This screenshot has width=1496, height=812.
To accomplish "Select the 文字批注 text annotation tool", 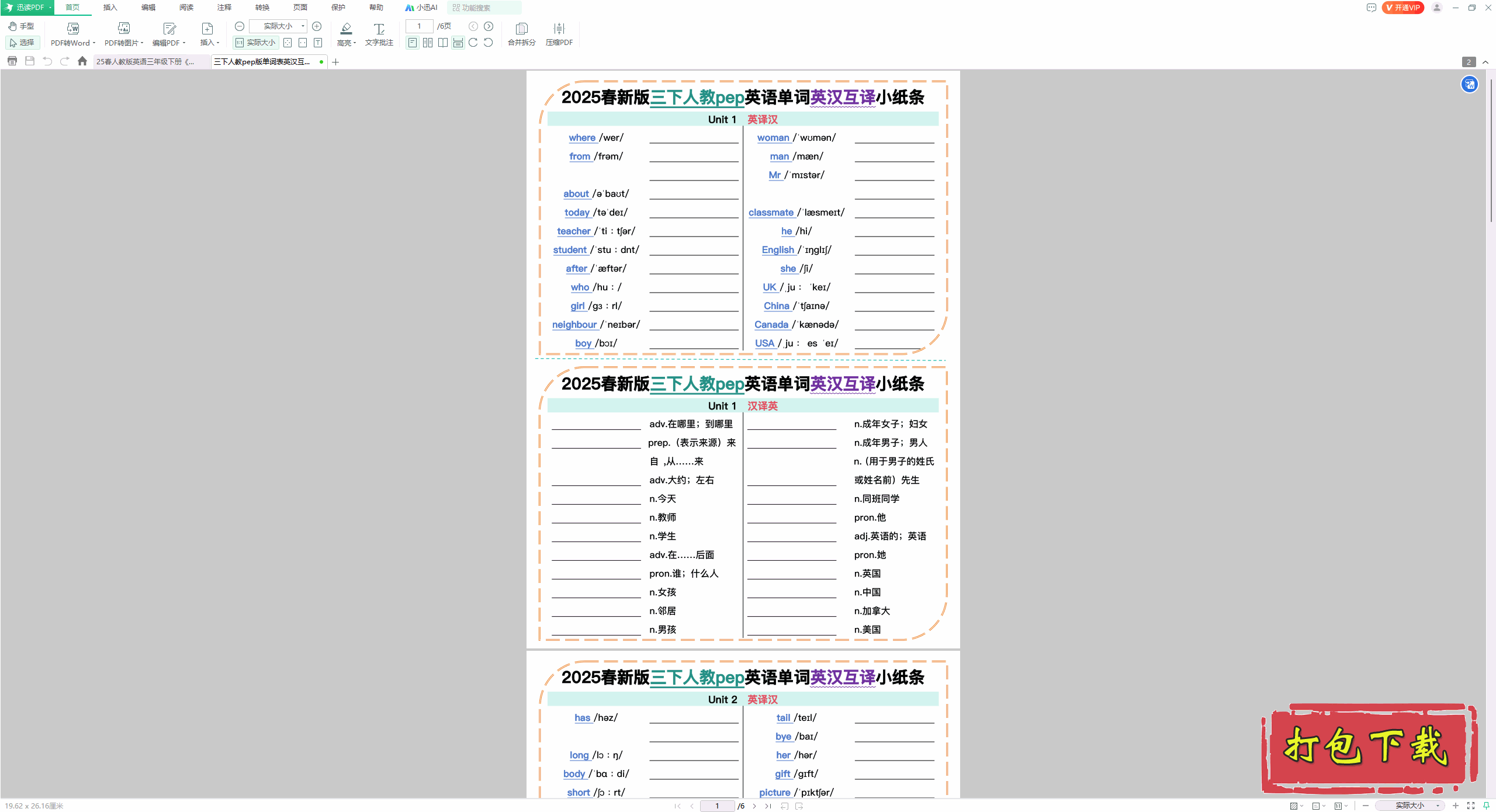I will coord(379,34).
